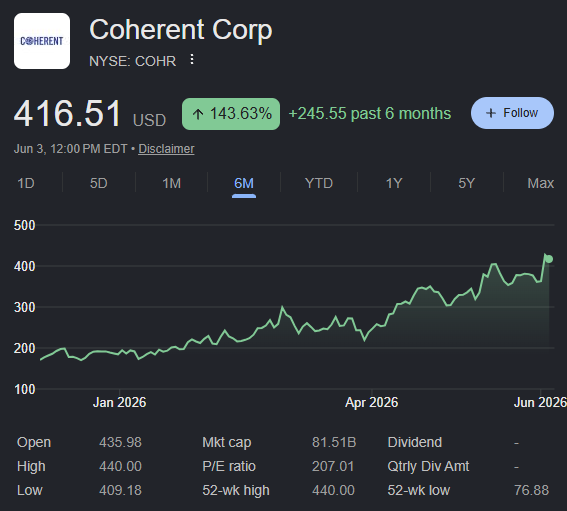
Task: Click the 52-wk high label
Action: 236,490
